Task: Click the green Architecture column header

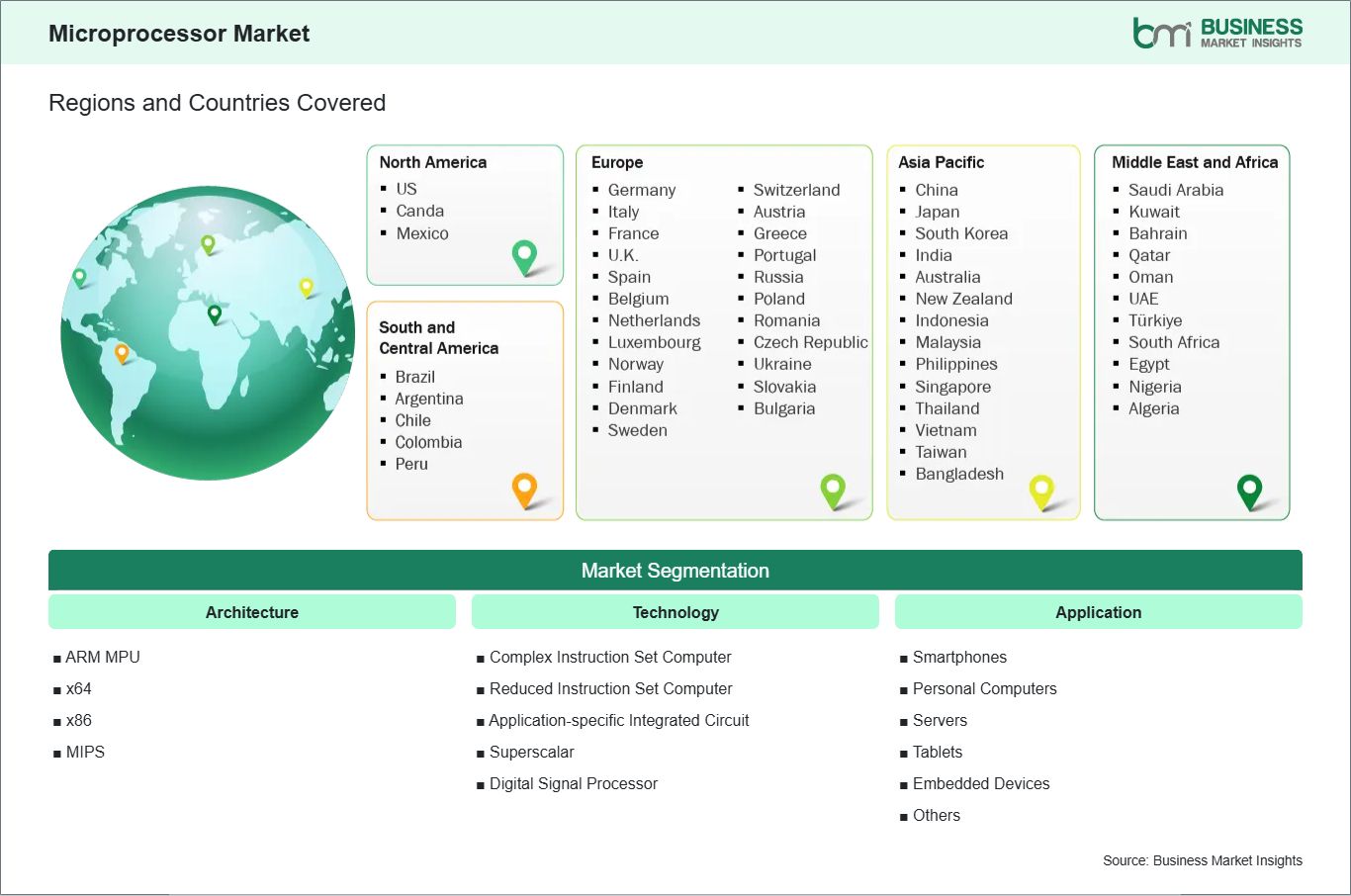Action: tap(251, 611)
